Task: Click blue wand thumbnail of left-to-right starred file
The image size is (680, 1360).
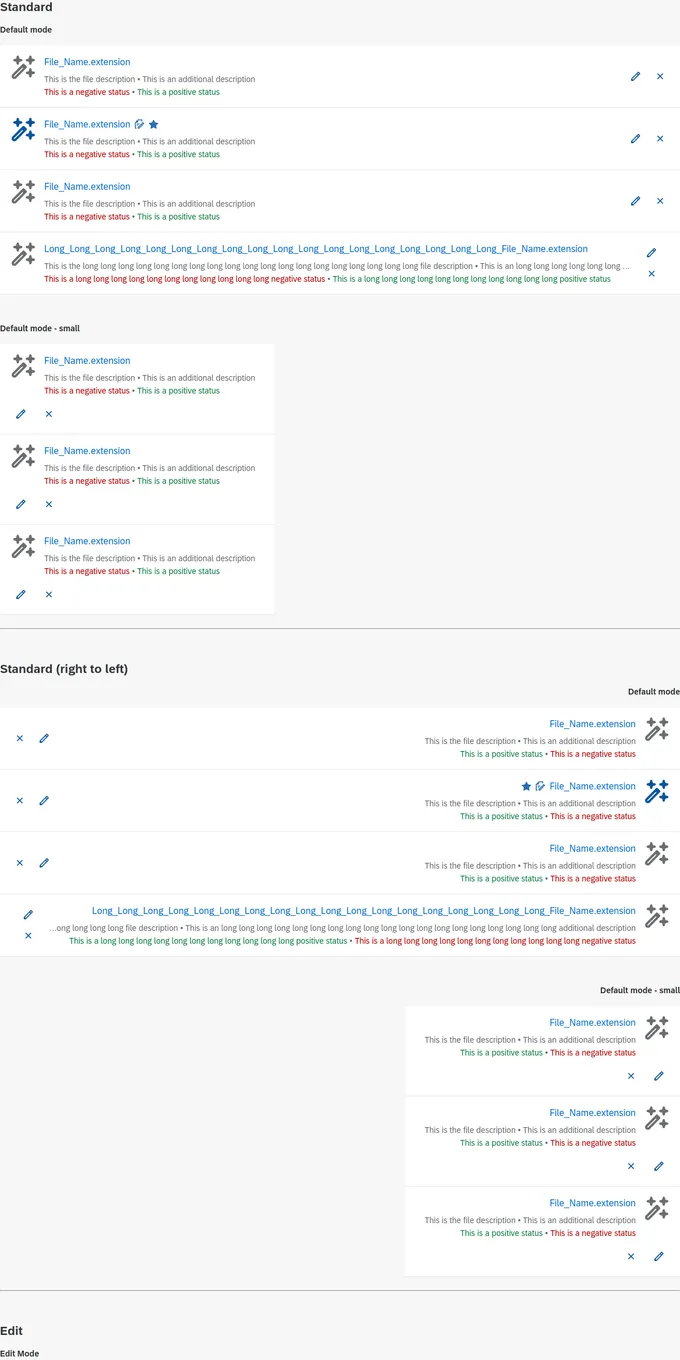Action: coord(23,130)
